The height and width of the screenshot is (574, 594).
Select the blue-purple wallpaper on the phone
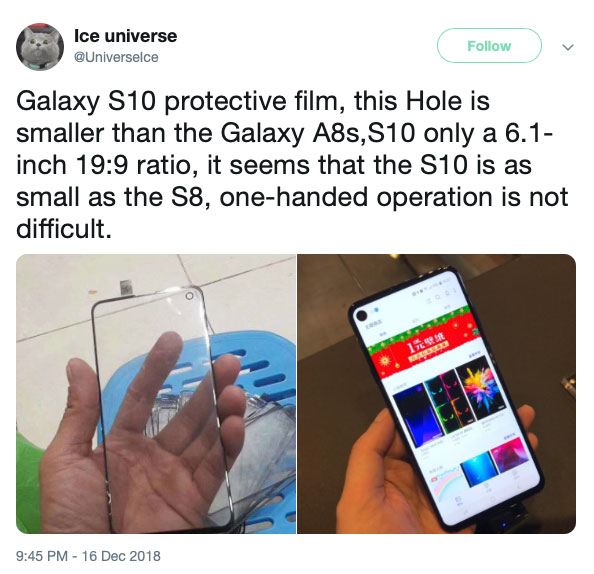pyautogui.click(x=417, y=416)
